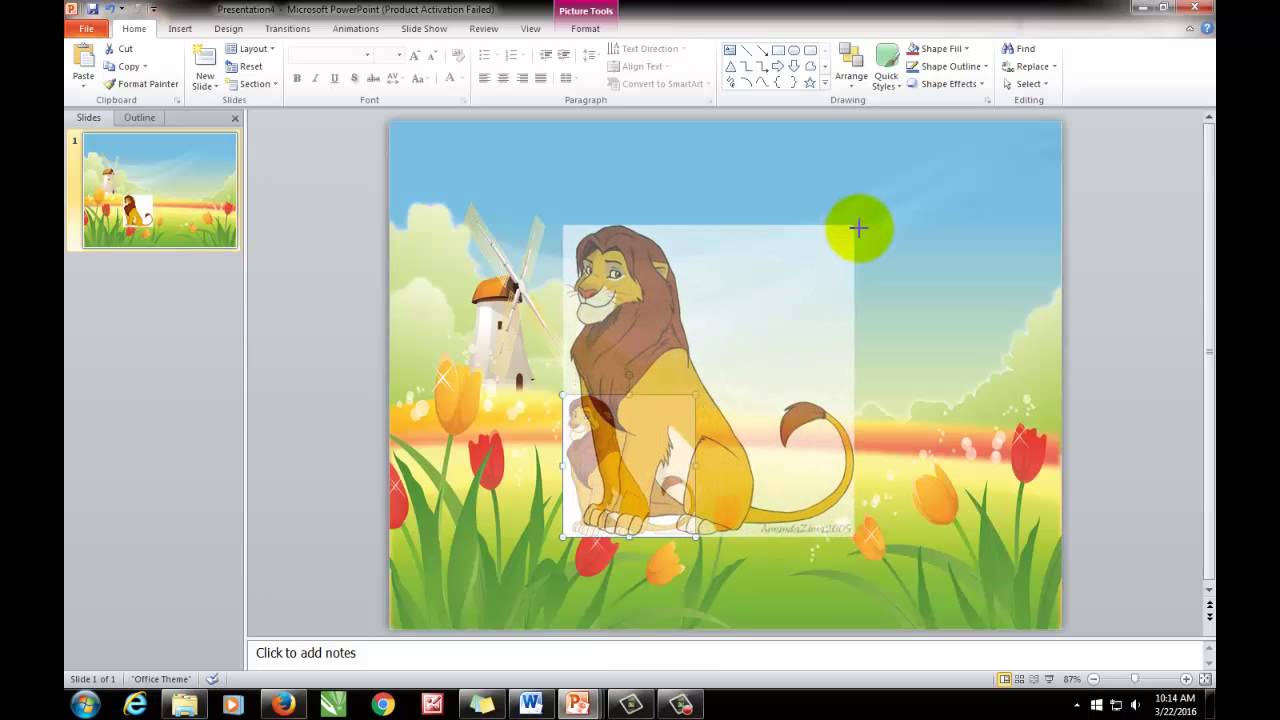Click the Paste clipboard icon
This screenshot has height=720, width=1280.
[x=83, y=56]
